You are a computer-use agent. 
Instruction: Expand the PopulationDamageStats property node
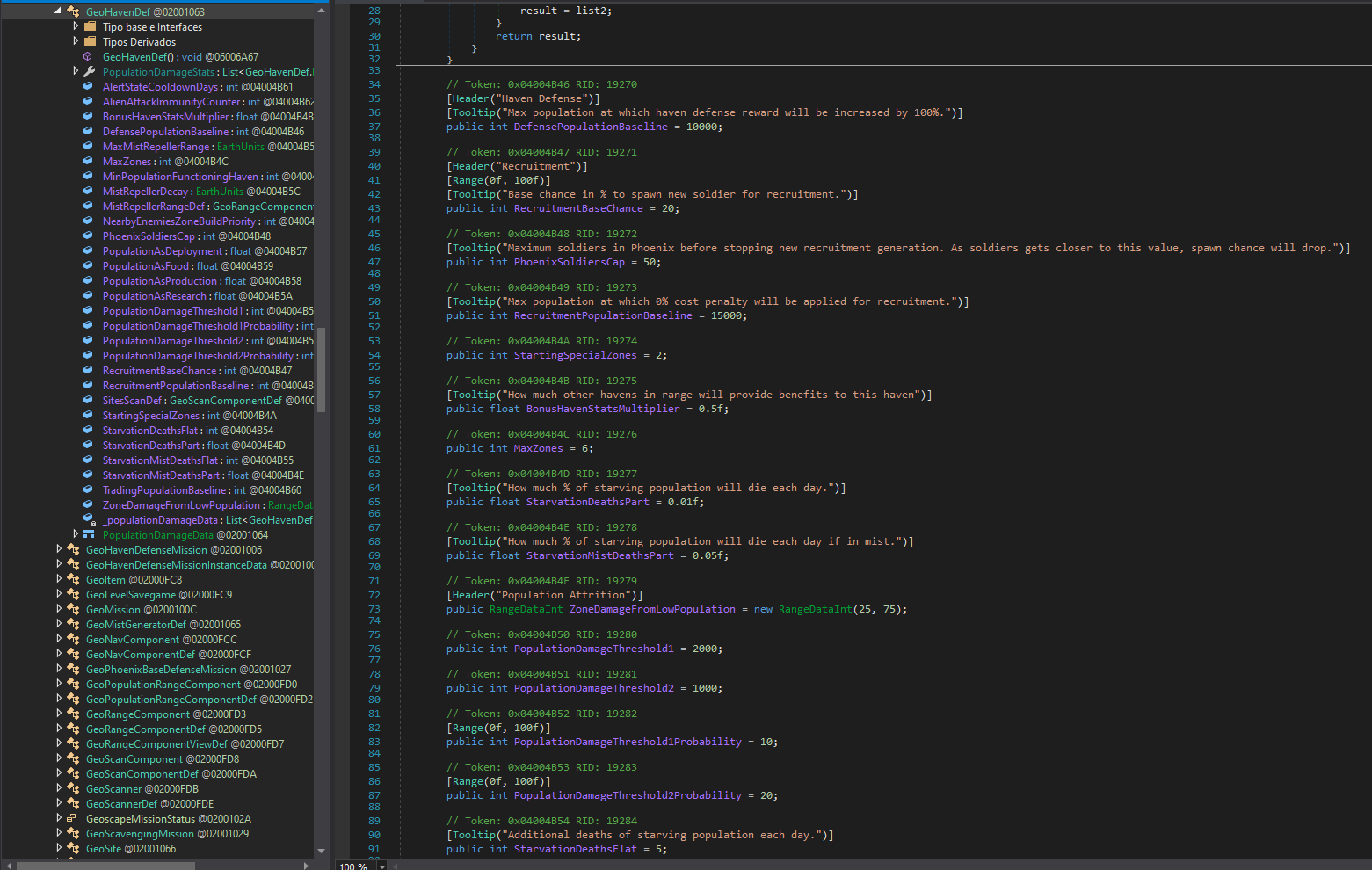click(76, 71)
